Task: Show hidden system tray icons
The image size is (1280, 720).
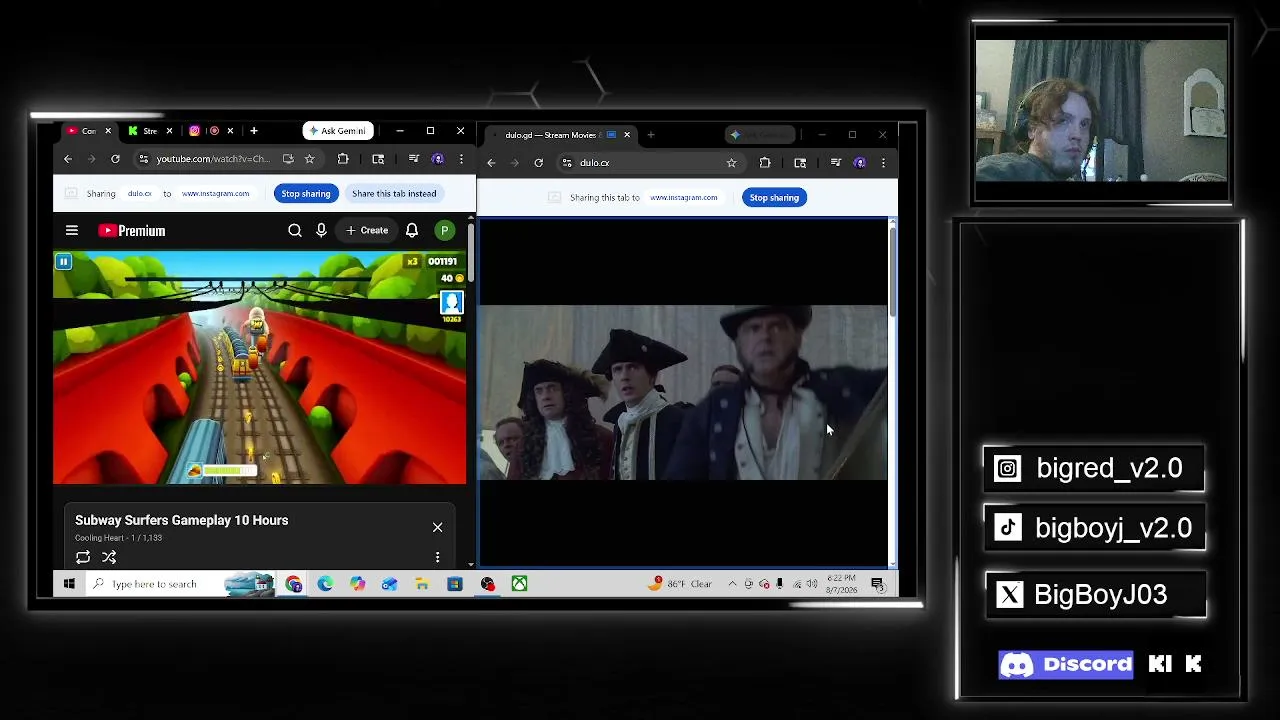Action: tap(732, 584)
